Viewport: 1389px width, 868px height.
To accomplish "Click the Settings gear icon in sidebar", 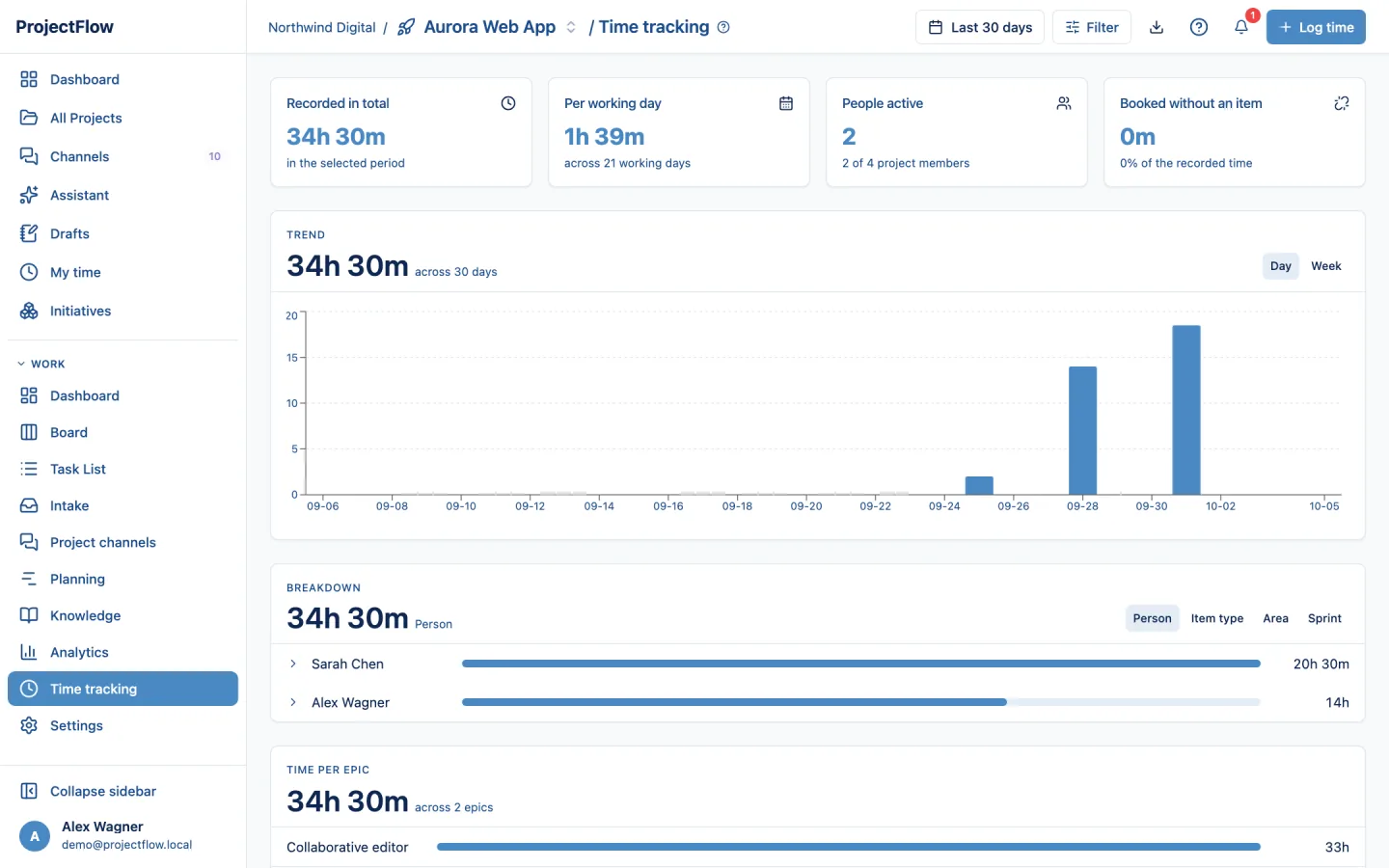I will point(29,725).
